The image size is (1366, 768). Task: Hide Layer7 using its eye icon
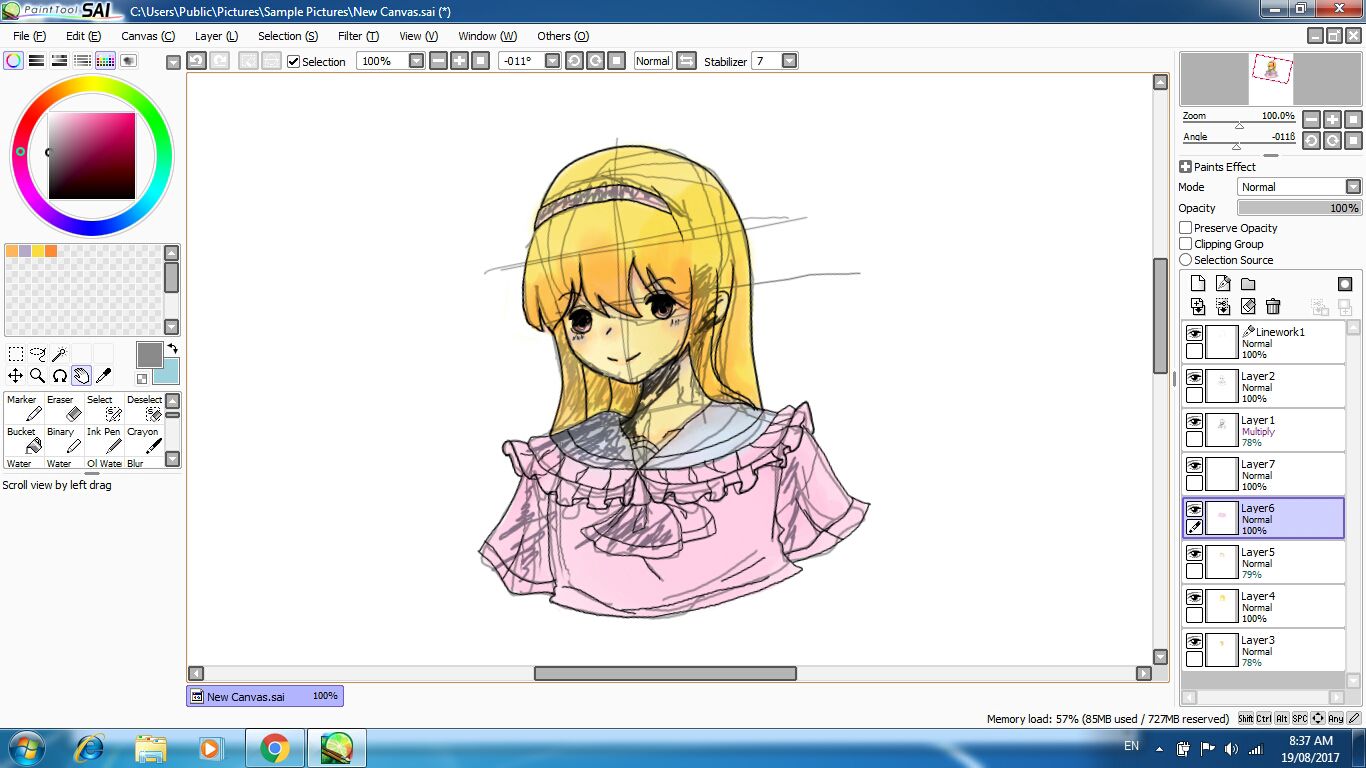pyautogui.click(x=1194, y=465)
